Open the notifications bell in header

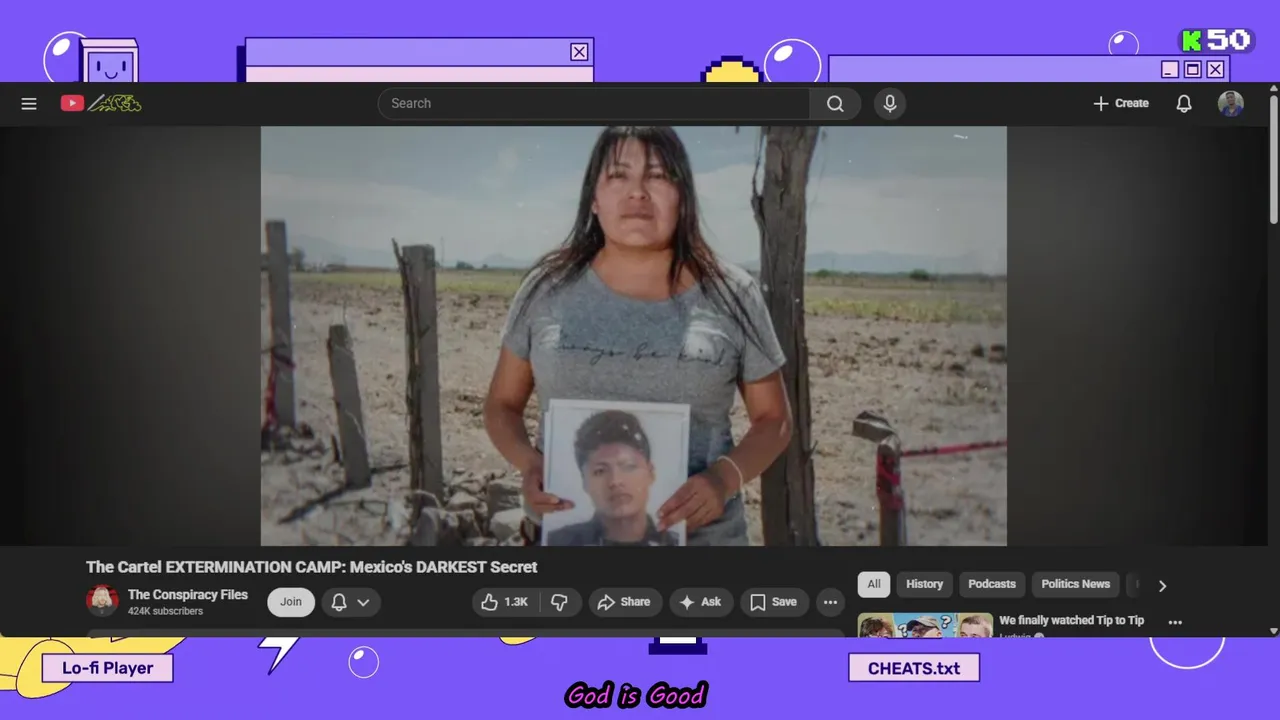click(x=1184, y=103)
